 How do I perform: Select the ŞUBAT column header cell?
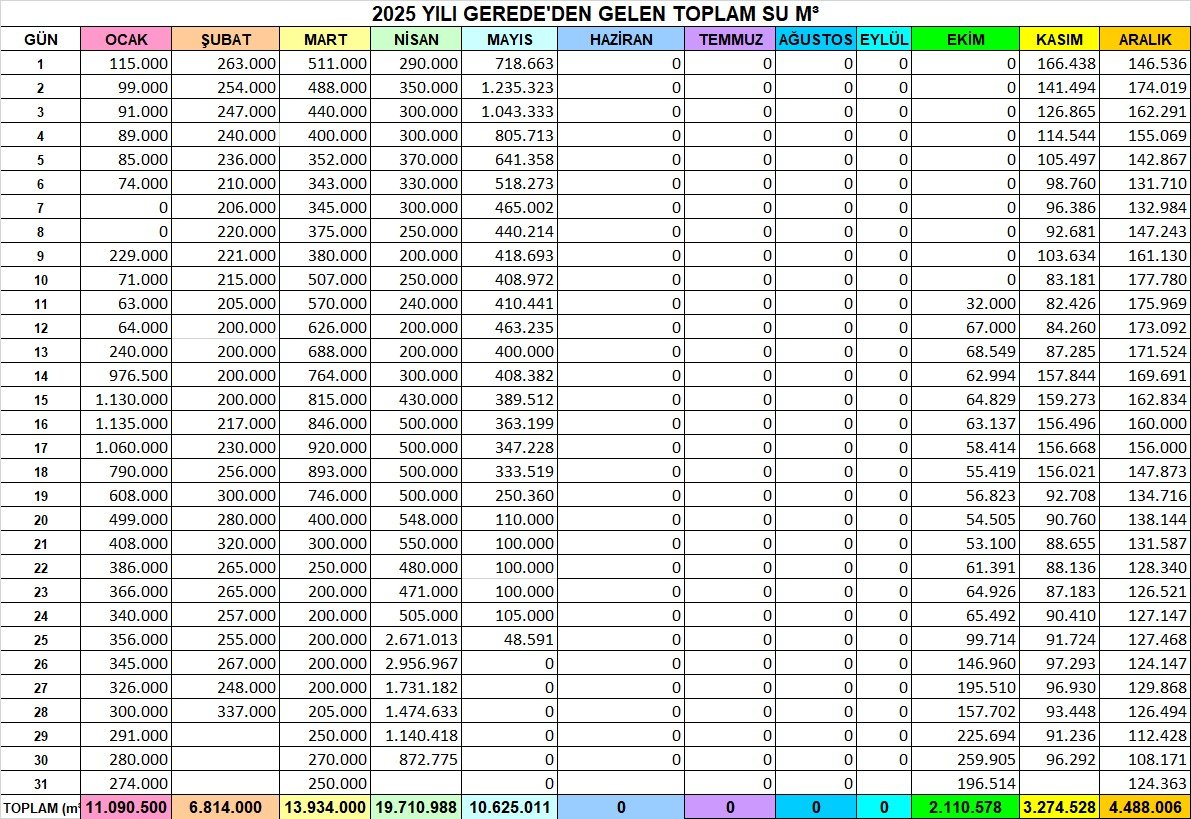coord(225,40)
